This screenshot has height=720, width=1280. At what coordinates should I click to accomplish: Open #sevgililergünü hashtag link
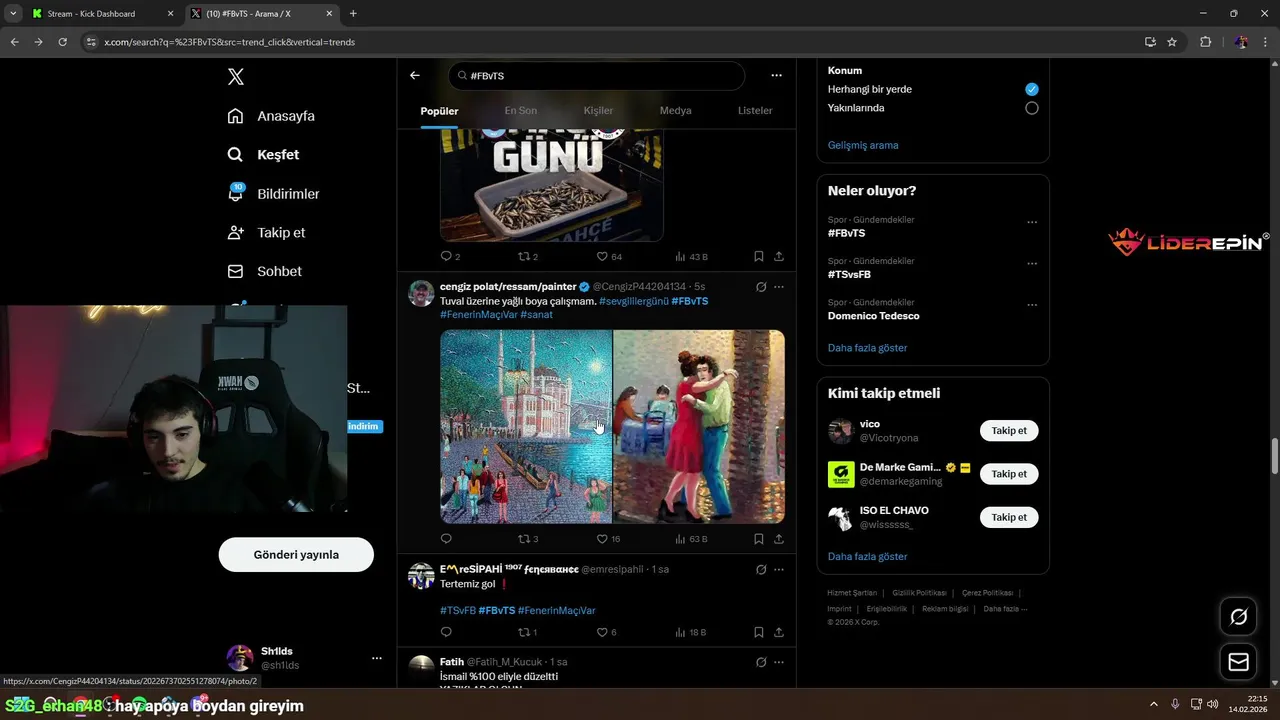[x=633, y=301]
